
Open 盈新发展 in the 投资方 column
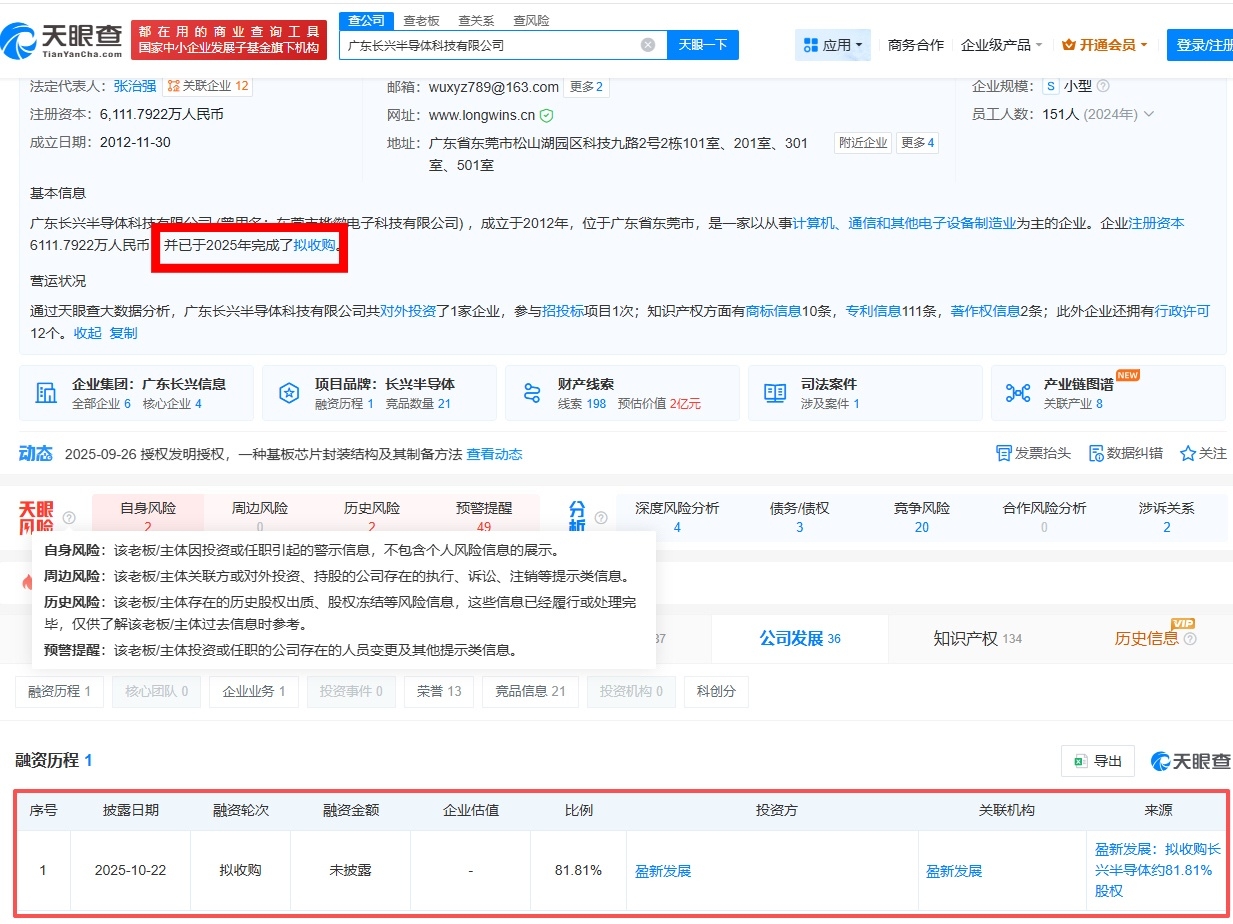pyautogui.click(x=663, y=871)
